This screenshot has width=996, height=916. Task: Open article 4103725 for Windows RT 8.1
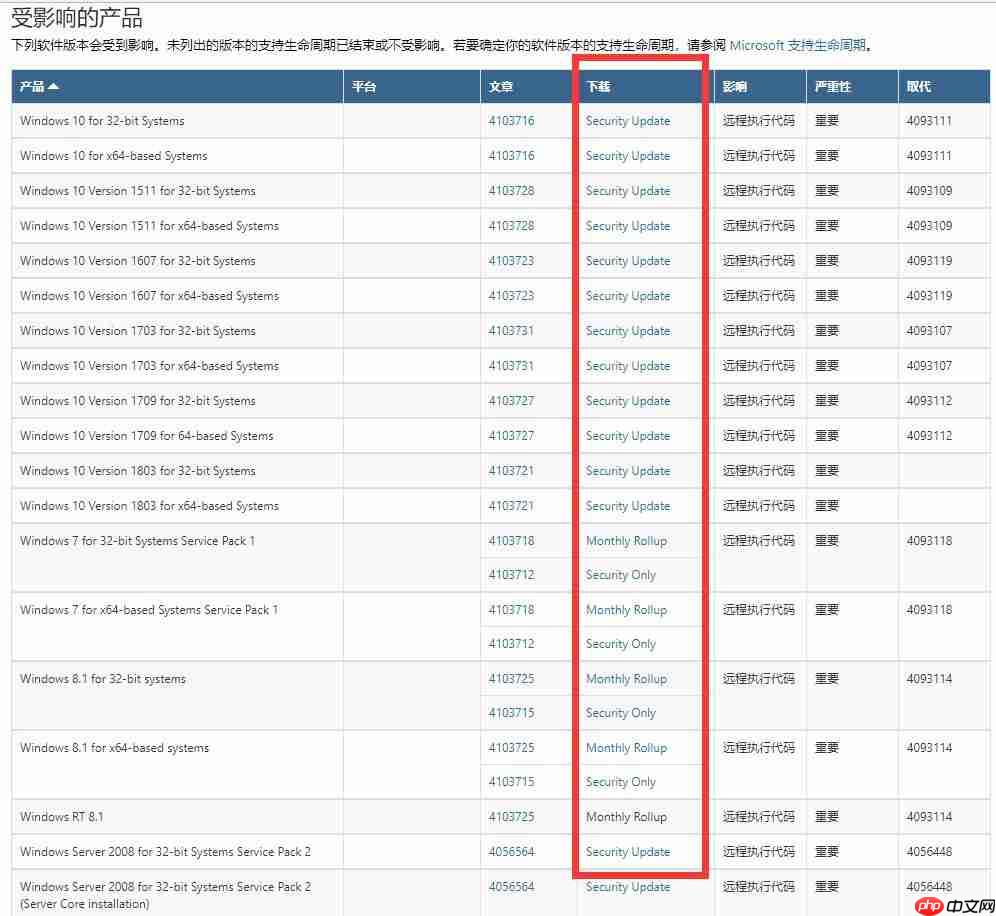pyautogui.click(x=511, y=816)
